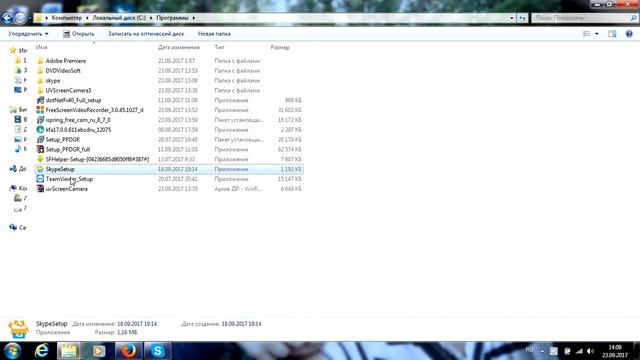
Task: Go to Компьютер in the breadcrumb
Action: (x=67, y=18)
